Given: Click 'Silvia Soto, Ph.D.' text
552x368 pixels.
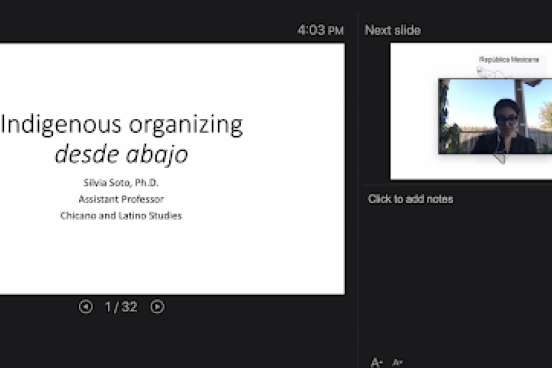Looking at the screenshot, I should click(121, 182).
